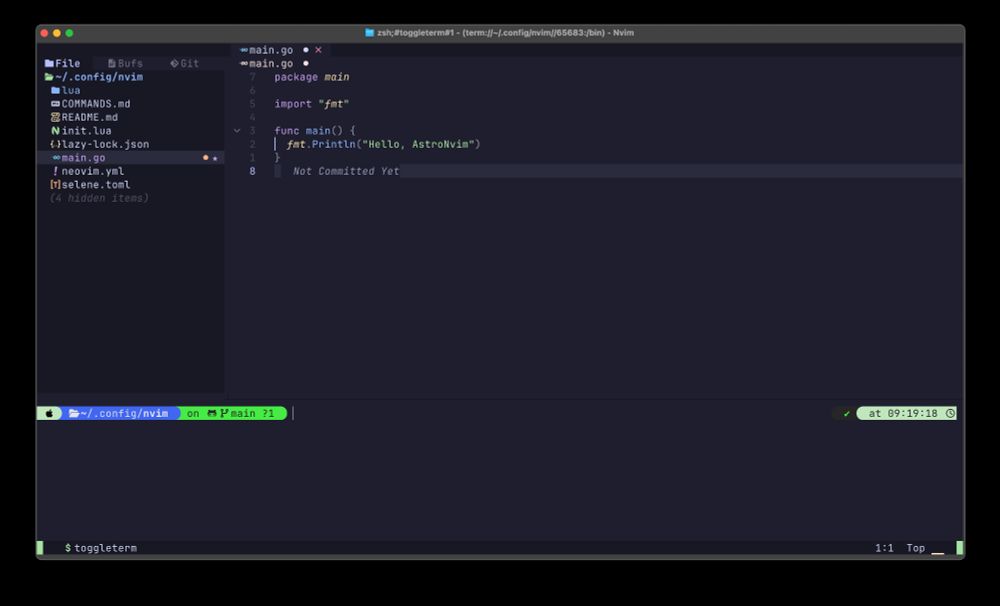This screenshot has height=606, width=1000.
Task: Close the main.go buffer tab
Action: click(x=318, y=50)
